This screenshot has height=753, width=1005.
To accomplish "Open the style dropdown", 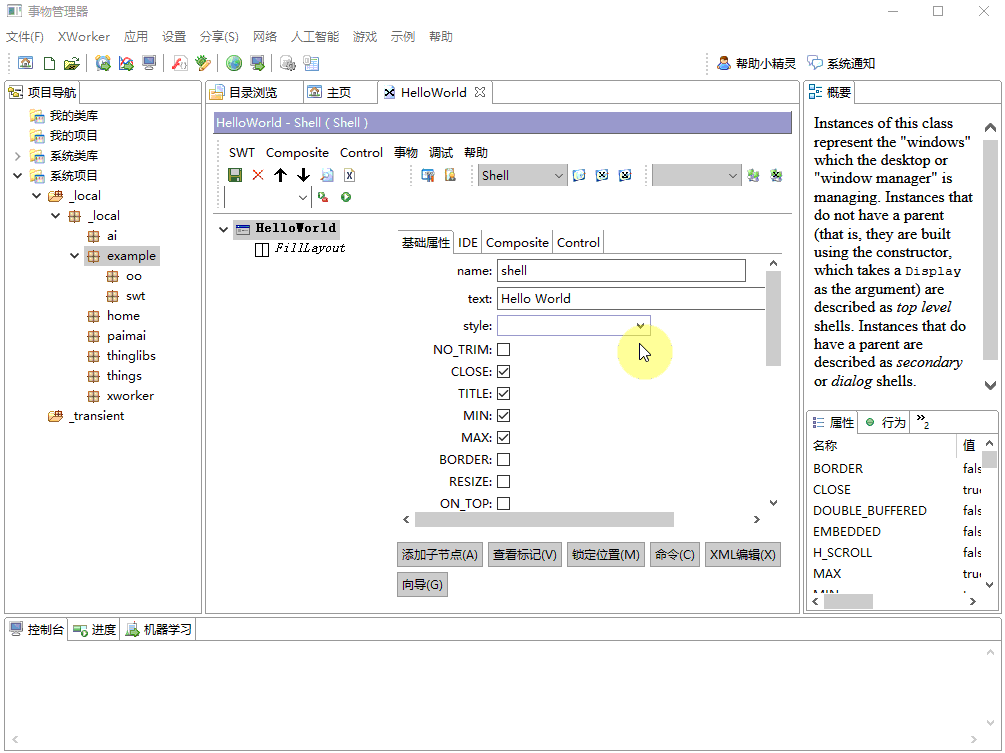I will [640, 326].
